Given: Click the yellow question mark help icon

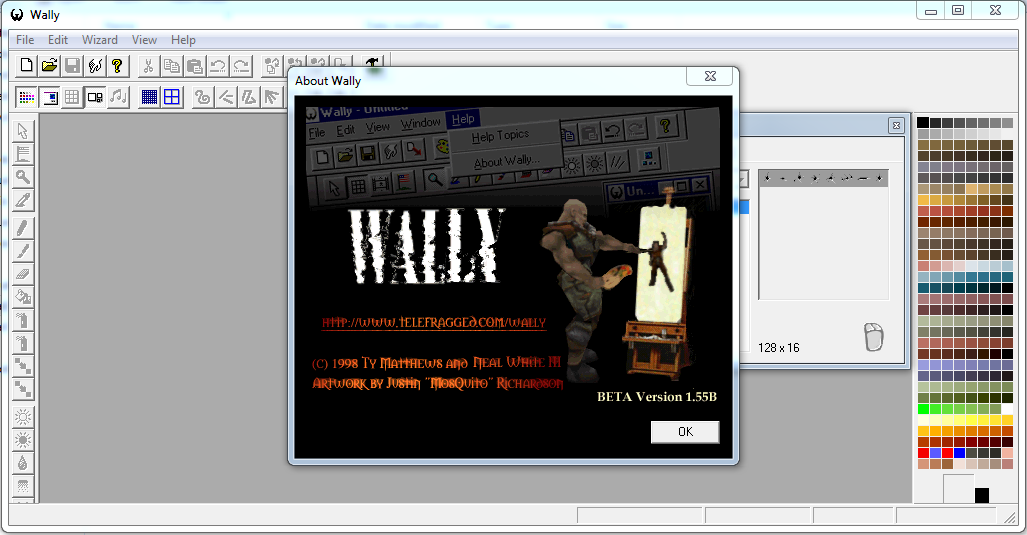Looking at the screenshot, I should pyautogui.click(x=117, y=65).
